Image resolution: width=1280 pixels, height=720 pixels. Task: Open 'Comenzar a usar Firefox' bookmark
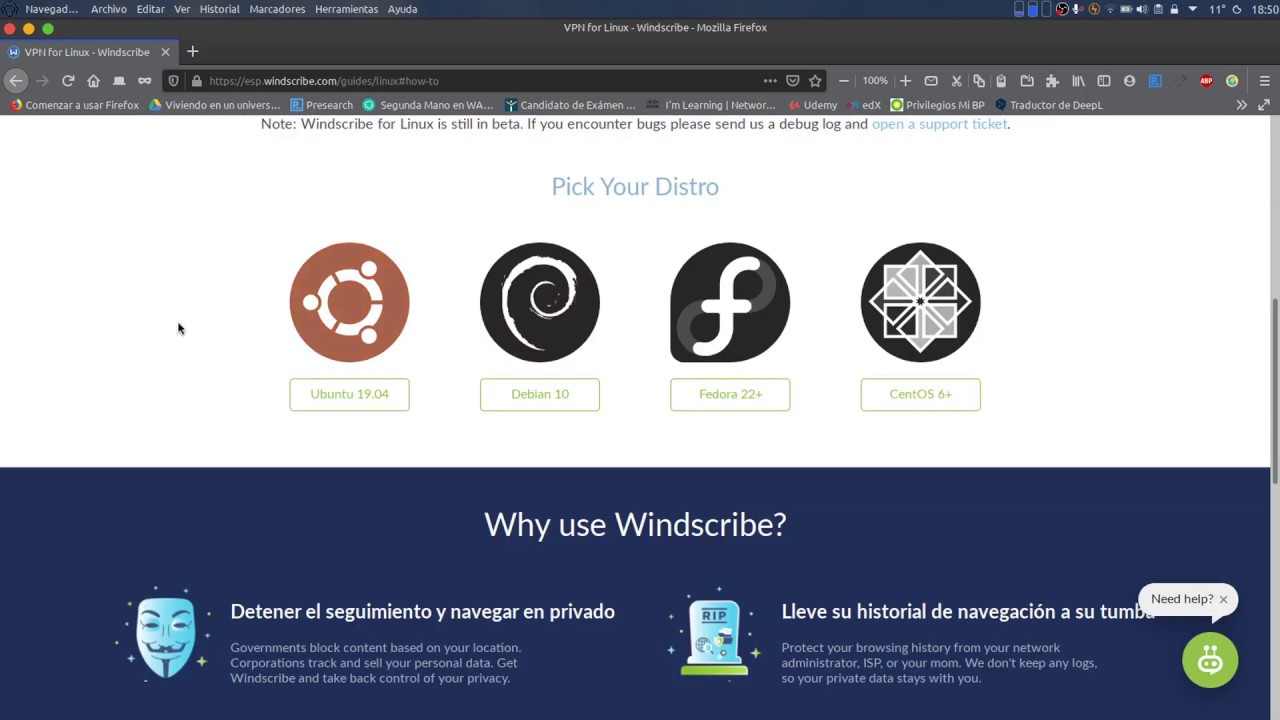75,105
